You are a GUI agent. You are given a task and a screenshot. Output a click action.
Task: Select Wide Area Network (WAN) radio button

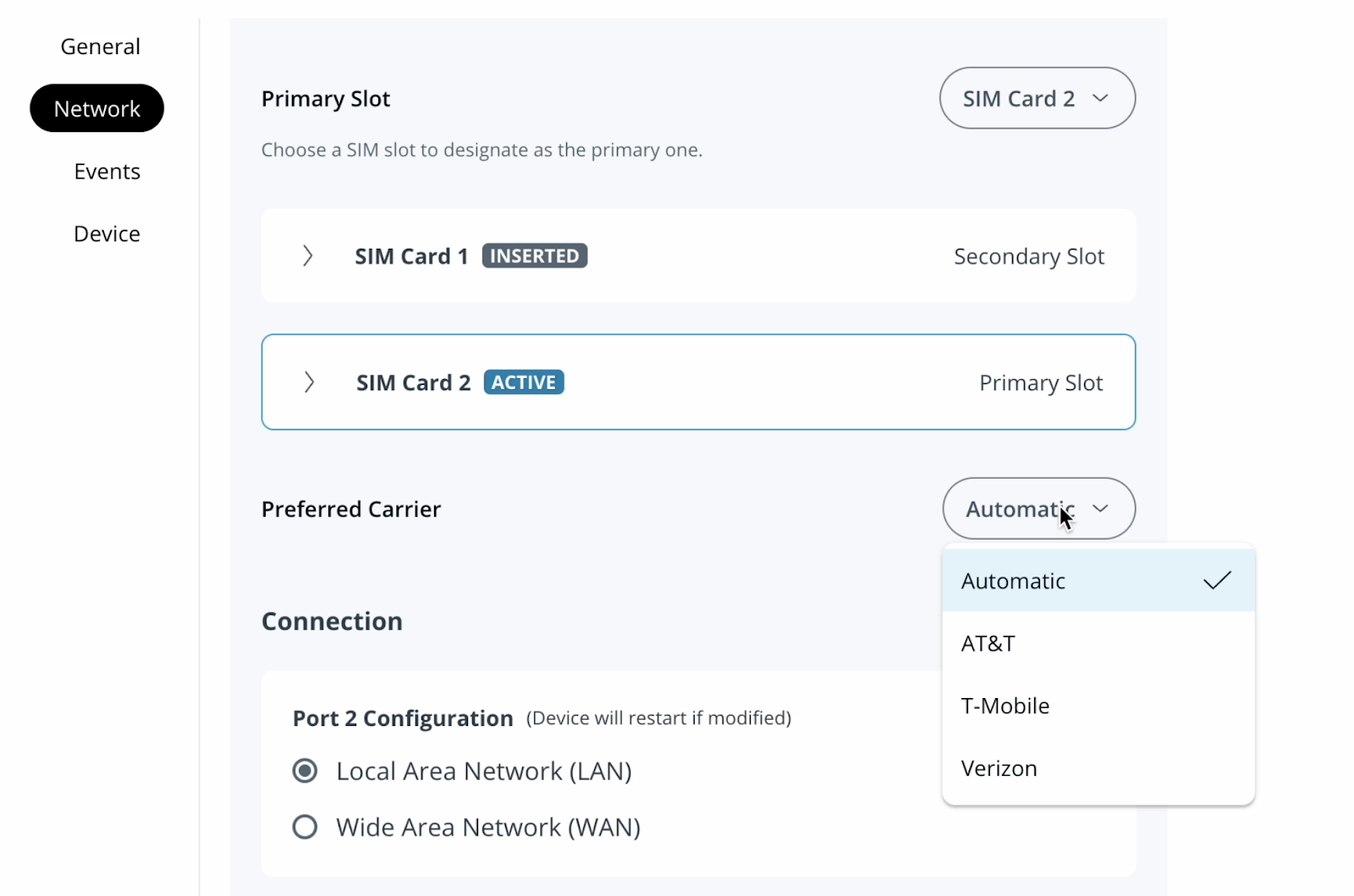click(x=305, y=827)
